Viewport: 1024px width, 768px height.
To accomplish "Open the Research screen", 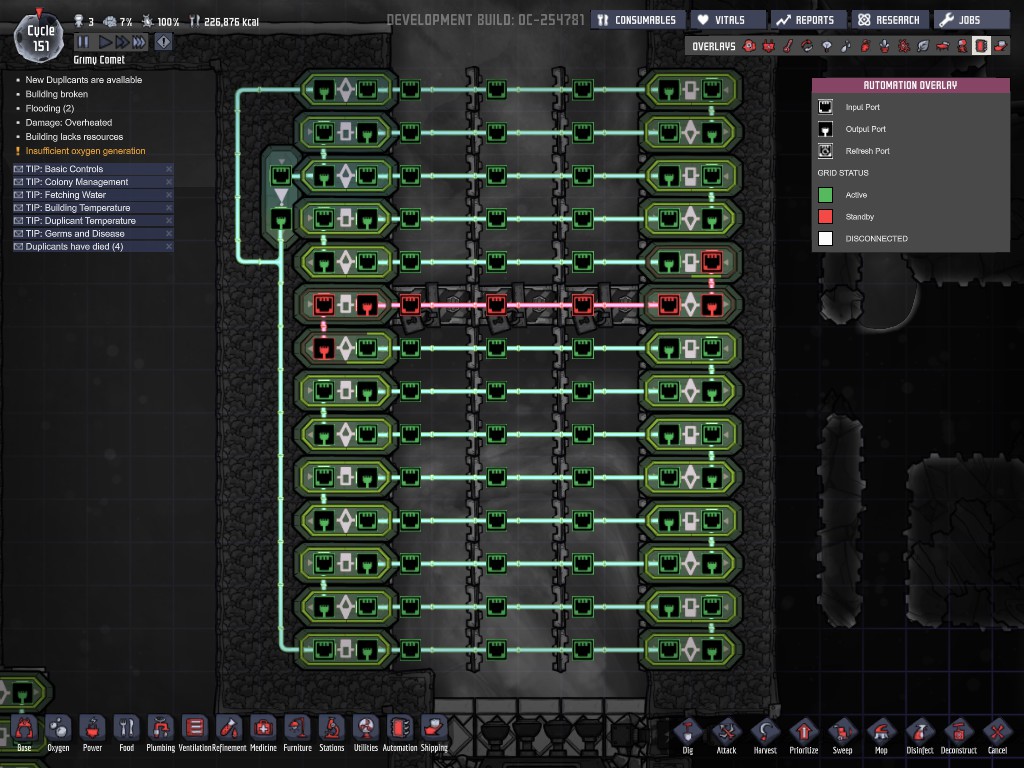I will (888, 20).
